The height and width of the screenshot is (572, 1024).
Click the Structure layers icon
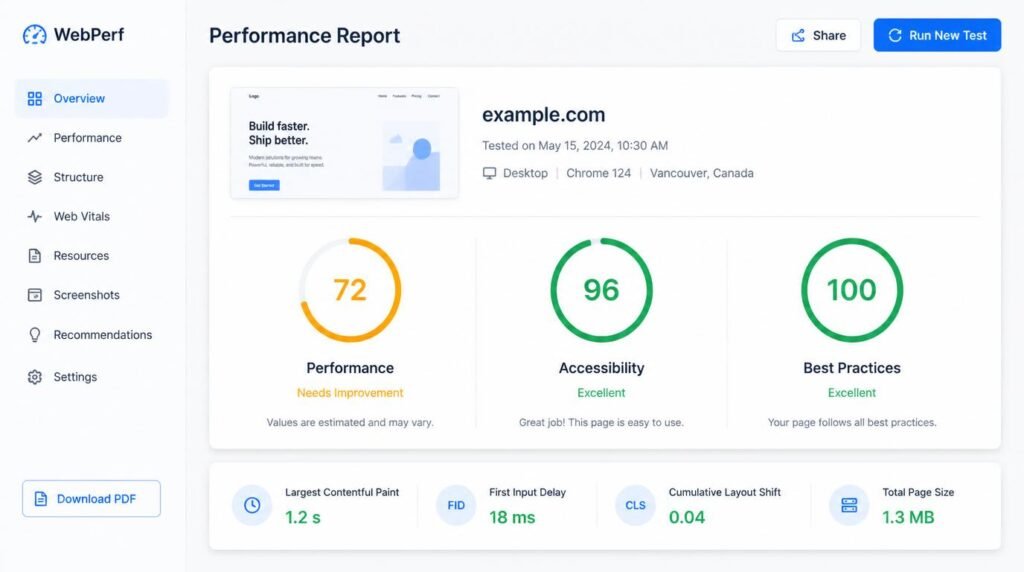35,177
